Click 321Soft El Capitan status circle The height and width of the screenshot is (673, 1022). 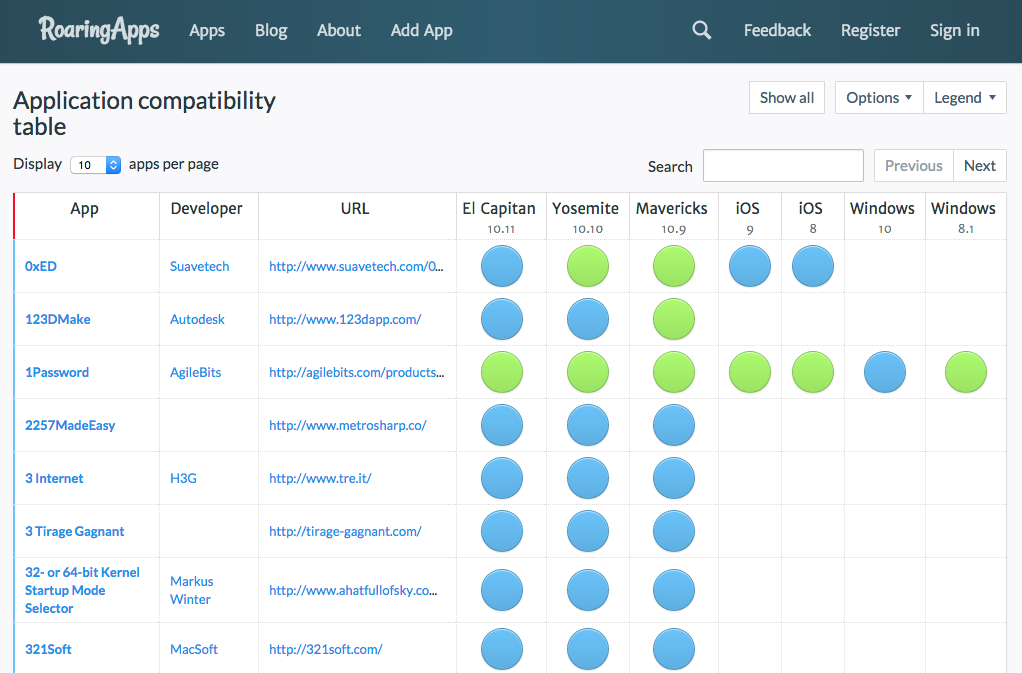pyautogui.click(x=502, y=649)
